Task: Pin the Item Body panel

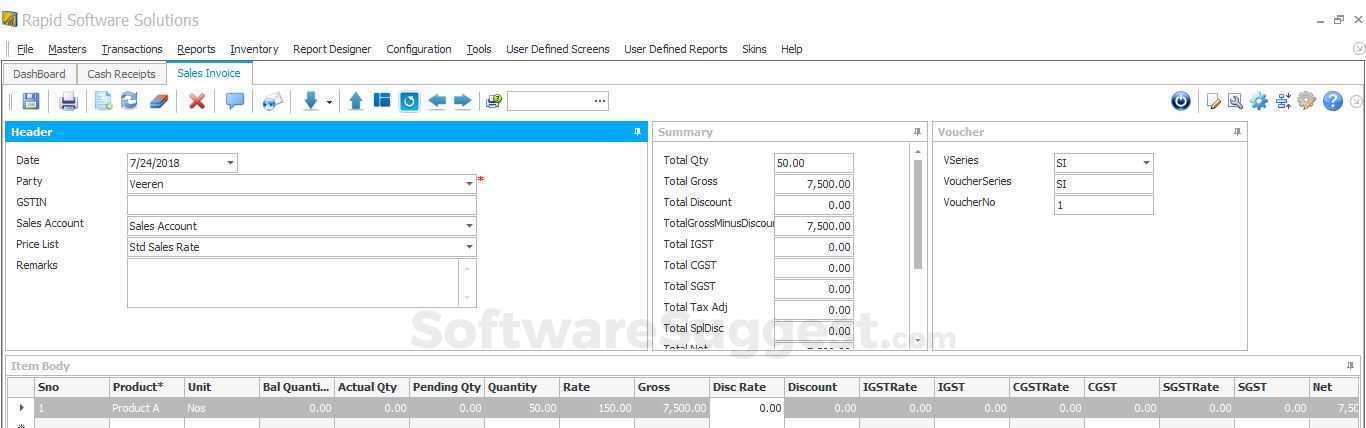Action: 1350,366
